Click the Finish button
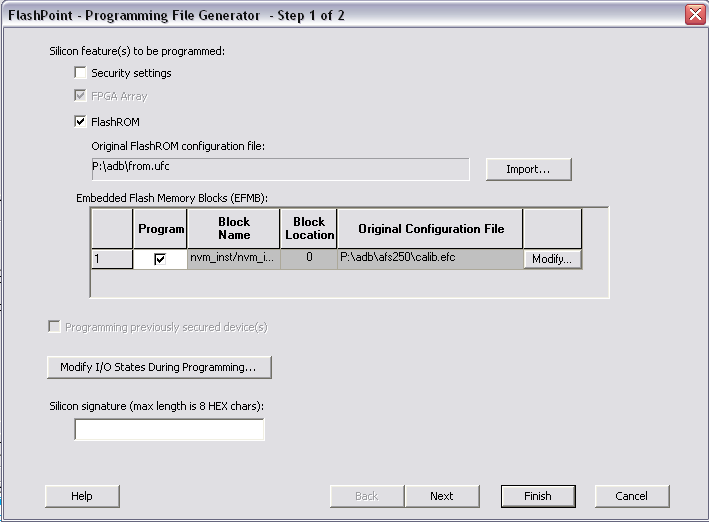Image resolution: width=709 pixels, height=522 pixels. pyautogui.click(x=538, y=496)
